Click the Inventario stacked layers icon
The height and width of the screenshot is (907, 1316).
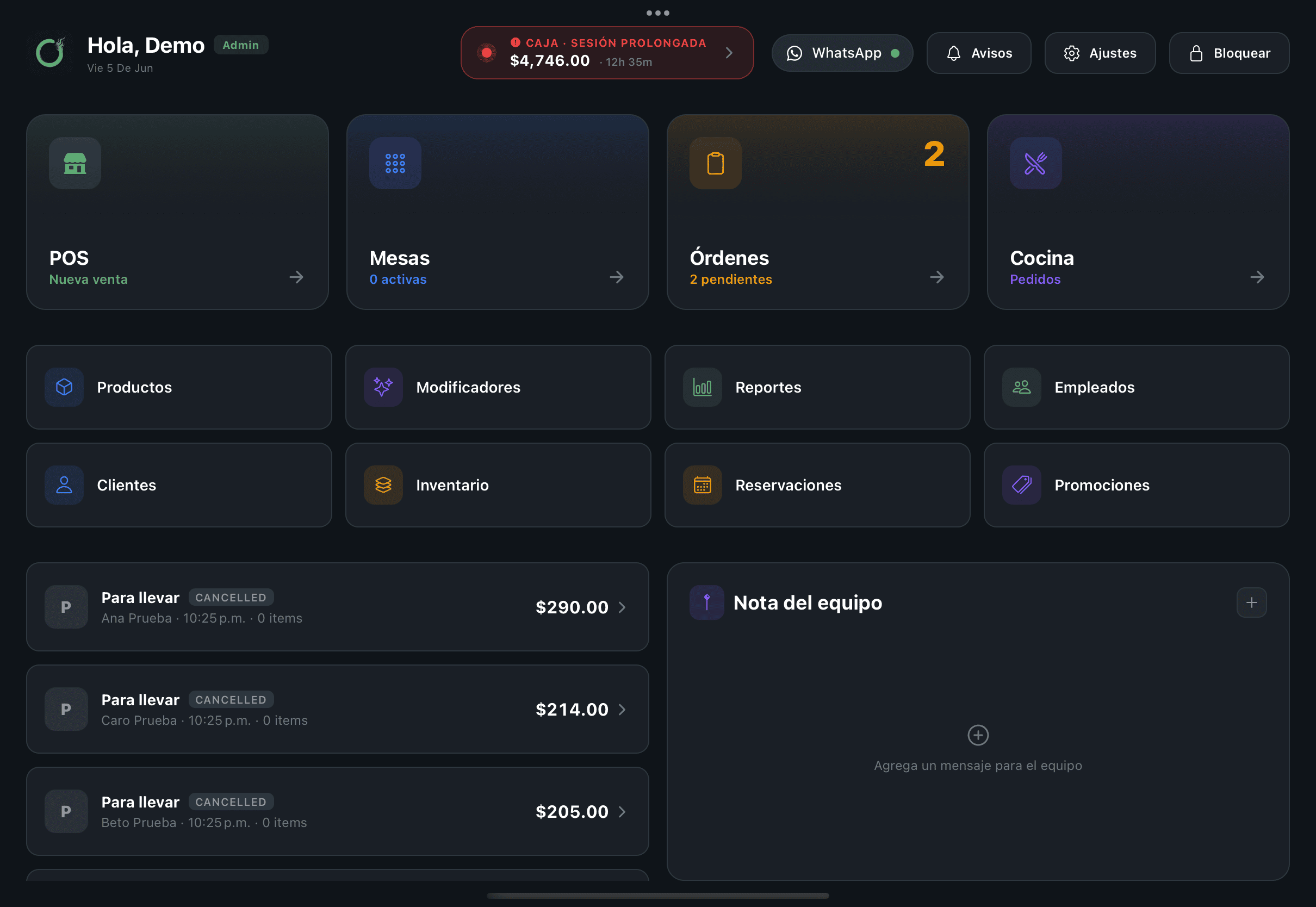(383, 484)
